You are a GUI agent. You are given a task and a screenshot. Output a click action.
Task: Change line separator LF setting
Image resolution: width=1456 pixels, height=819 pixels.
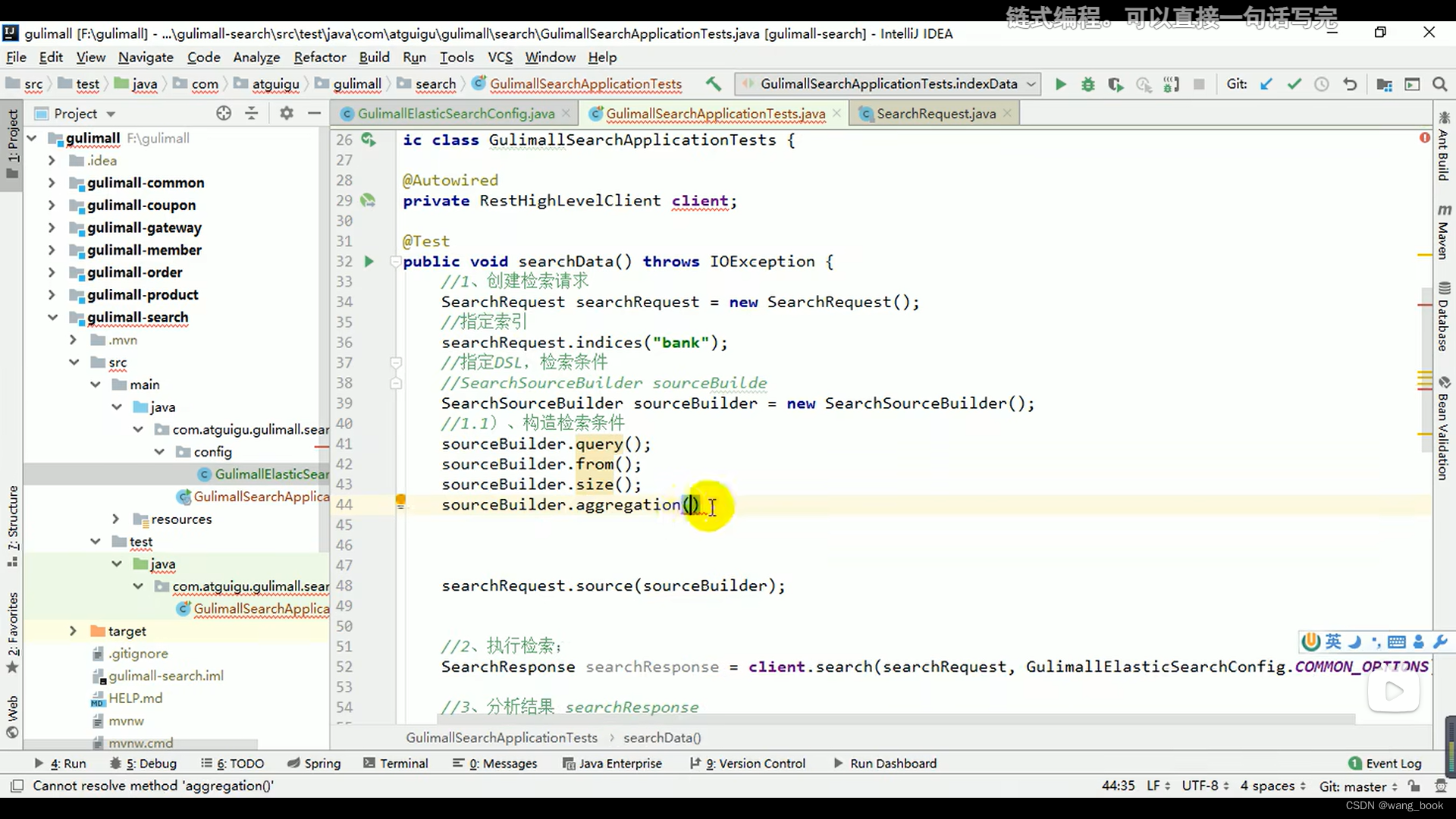[x=1158, y=786]
